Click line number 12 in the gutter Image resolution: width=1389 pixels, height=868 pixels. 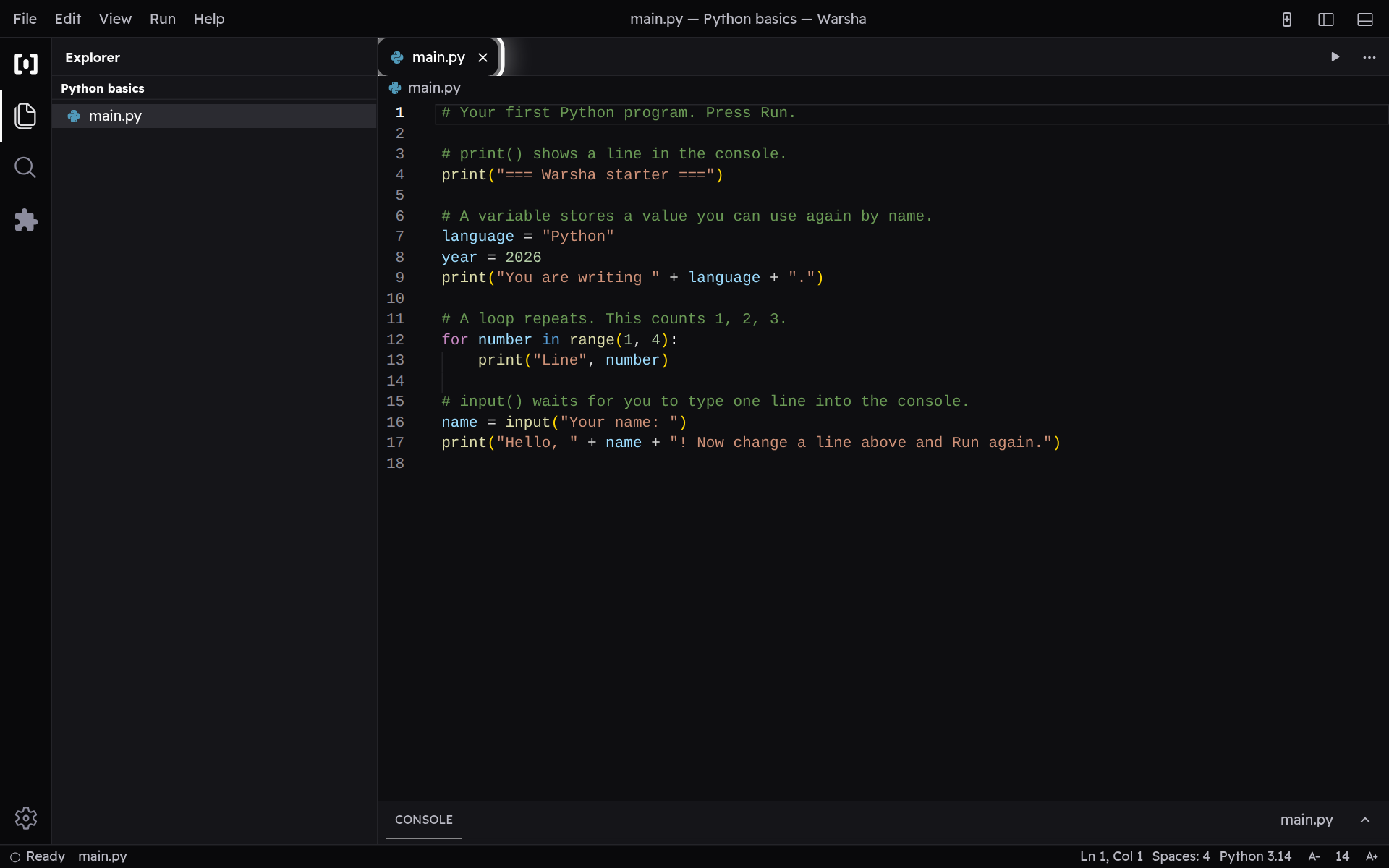(x=395, y=340)
